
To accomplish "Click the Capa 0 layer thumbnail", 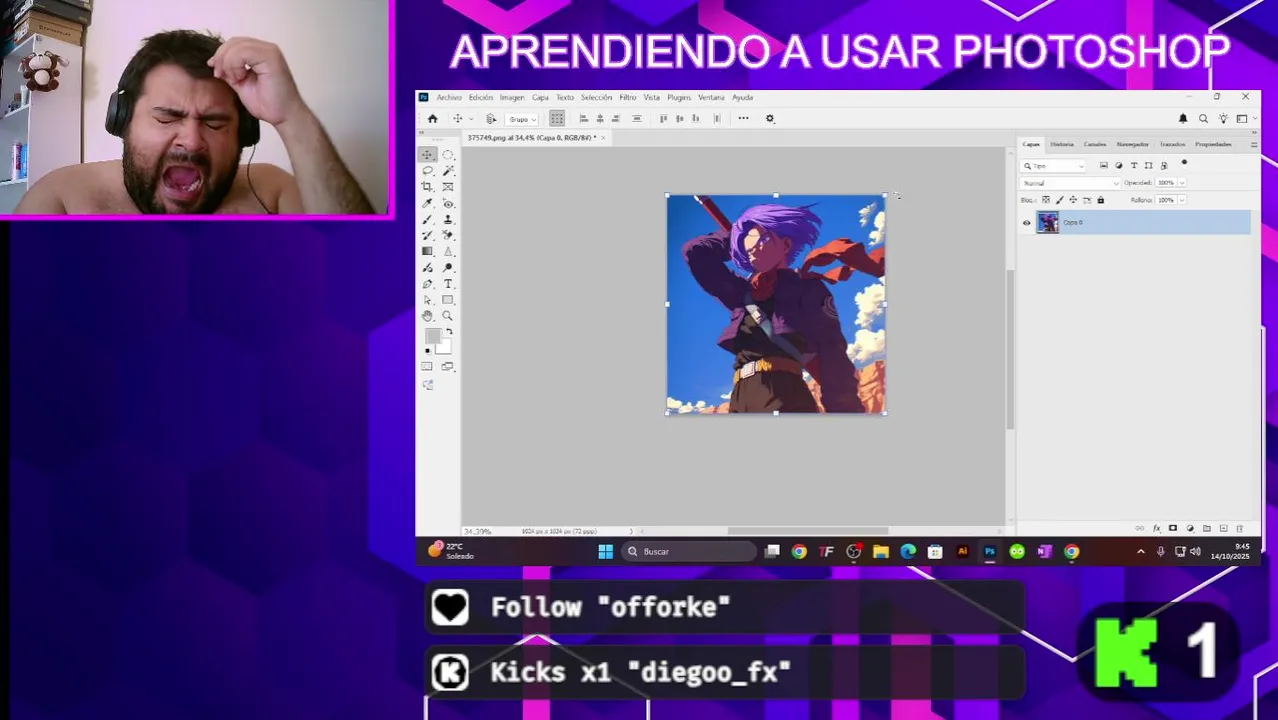I will coord(1047,223).
